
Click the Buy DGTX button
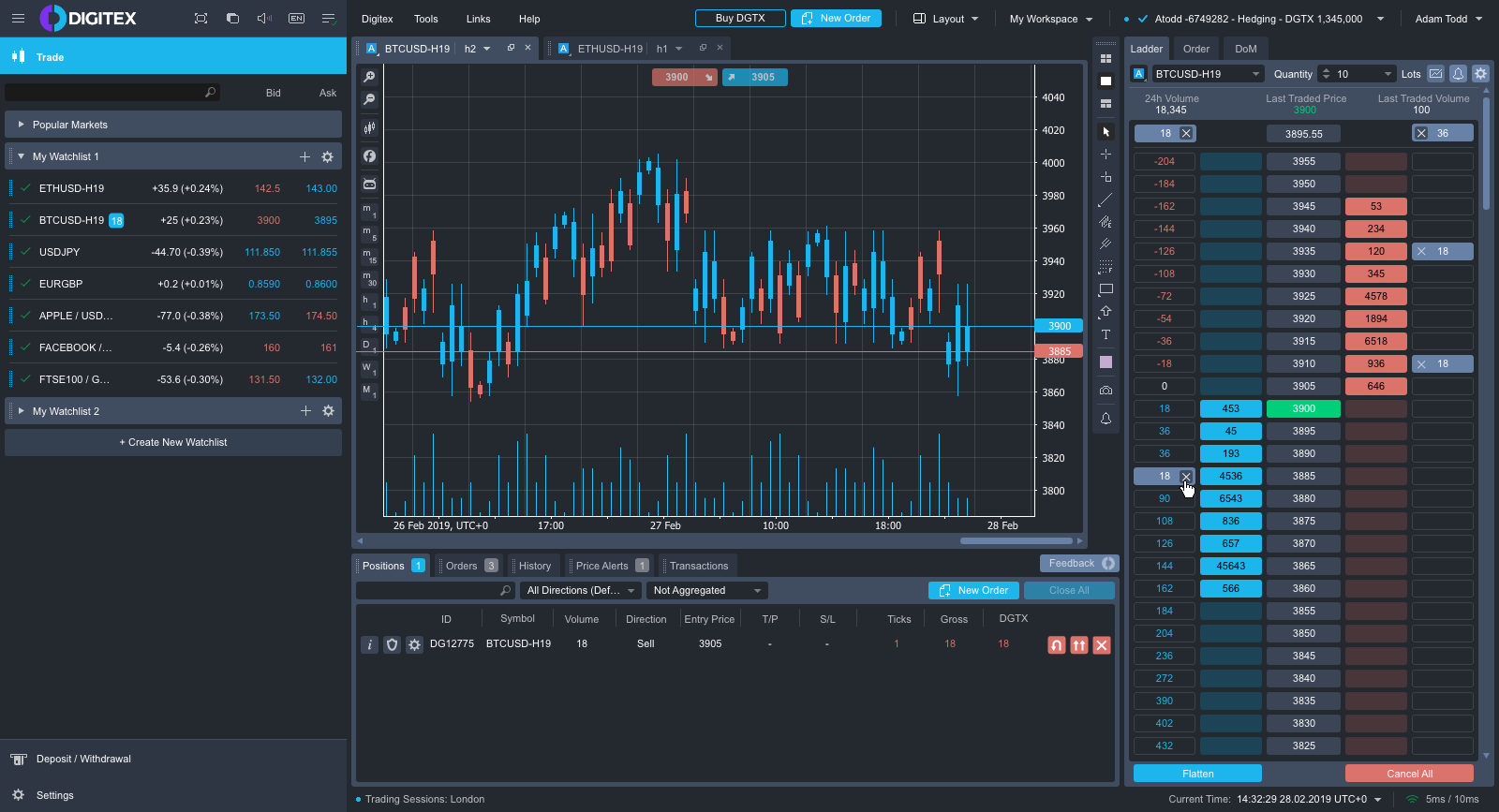[740, 18]
